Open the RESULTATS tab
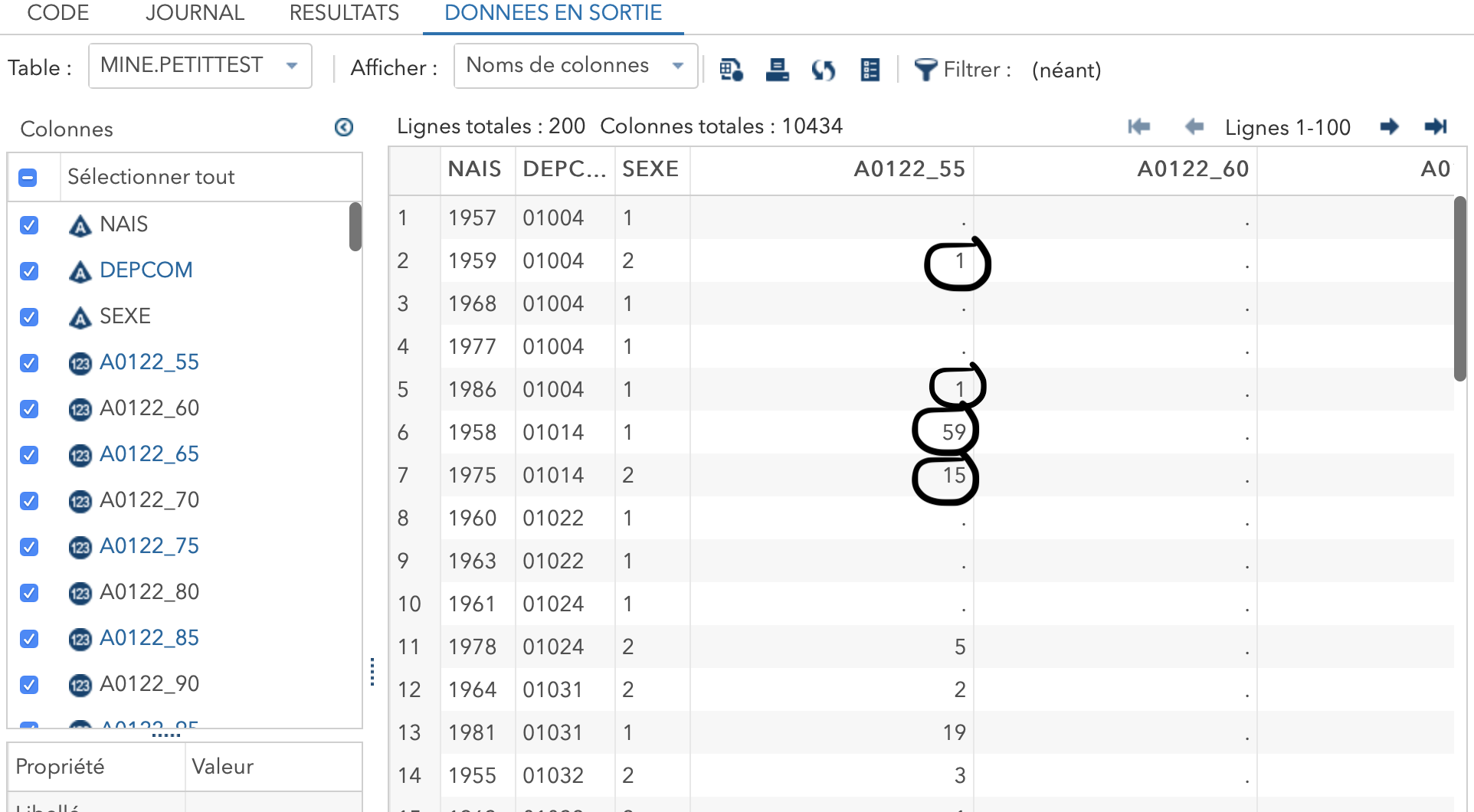 coord(344,13)
